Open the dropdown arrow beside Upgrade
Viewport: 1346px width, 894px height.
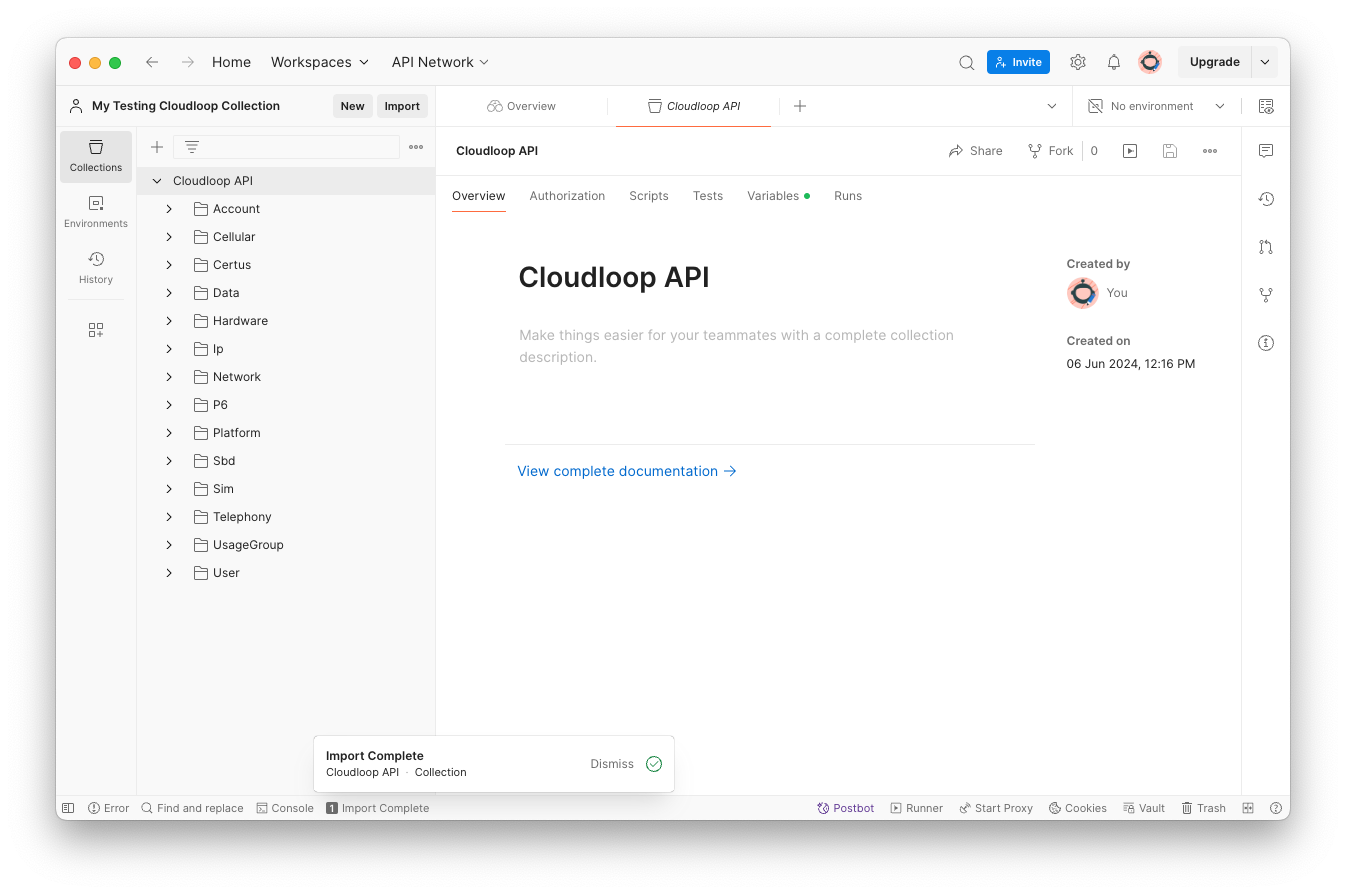[x=1265, y=62]
